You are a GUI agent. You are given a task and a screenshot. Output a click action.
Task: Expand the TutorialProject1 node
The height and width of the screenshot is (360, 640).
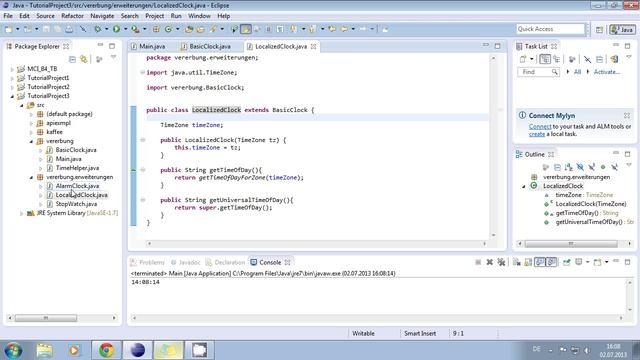(12, 78)
